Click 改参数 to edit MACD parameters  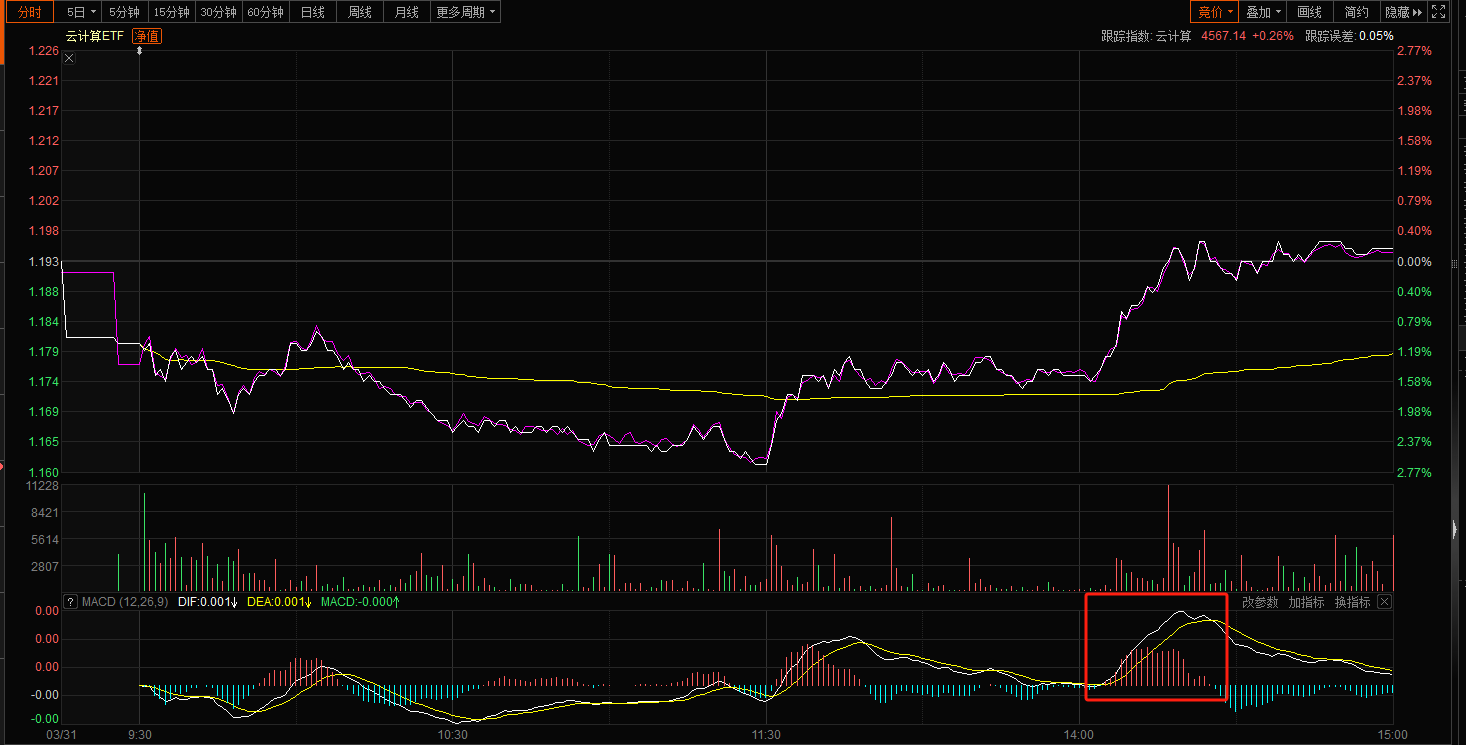(x=1260, y=602)
